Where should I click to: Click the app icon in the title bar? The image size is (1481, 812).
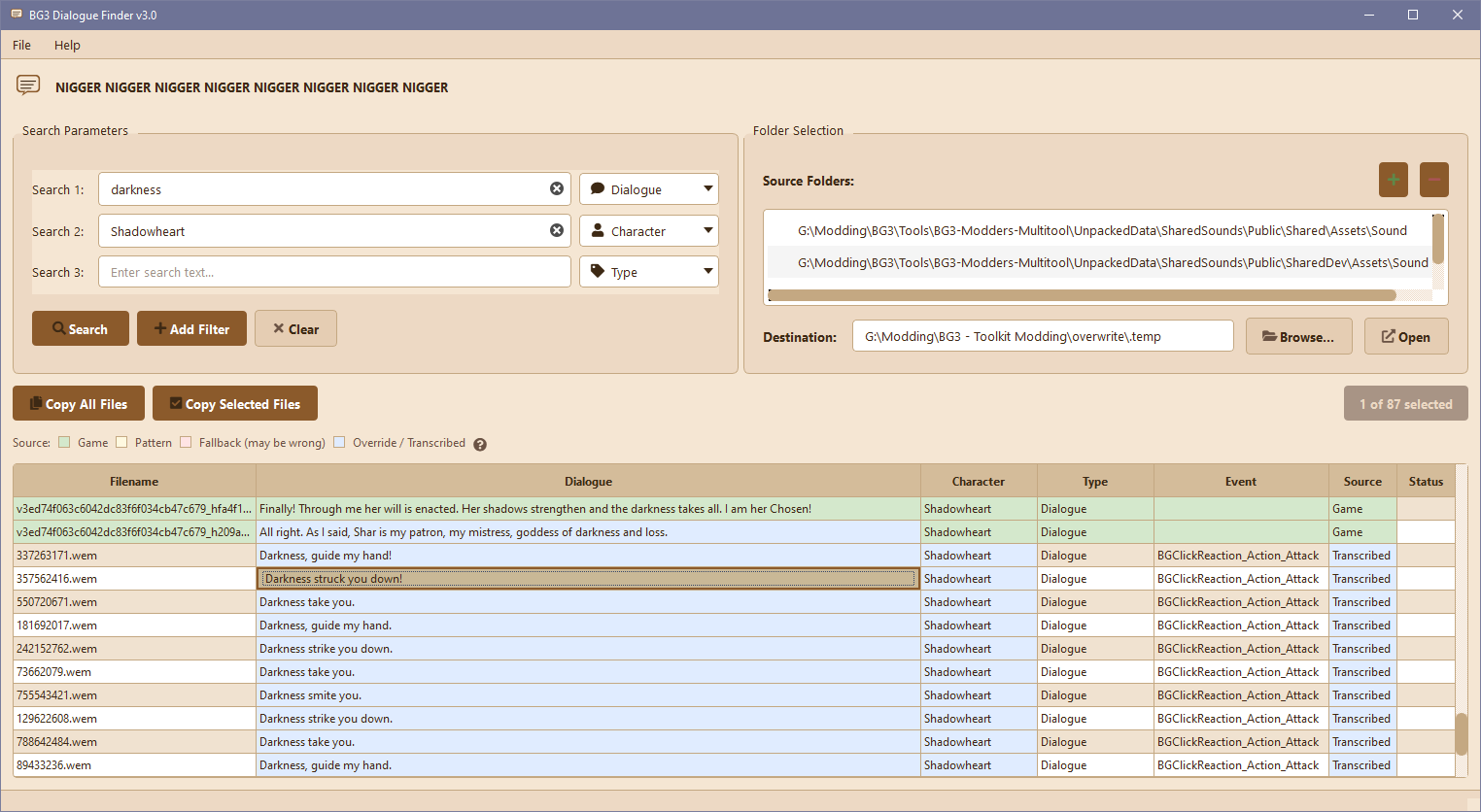pos(16,15)
